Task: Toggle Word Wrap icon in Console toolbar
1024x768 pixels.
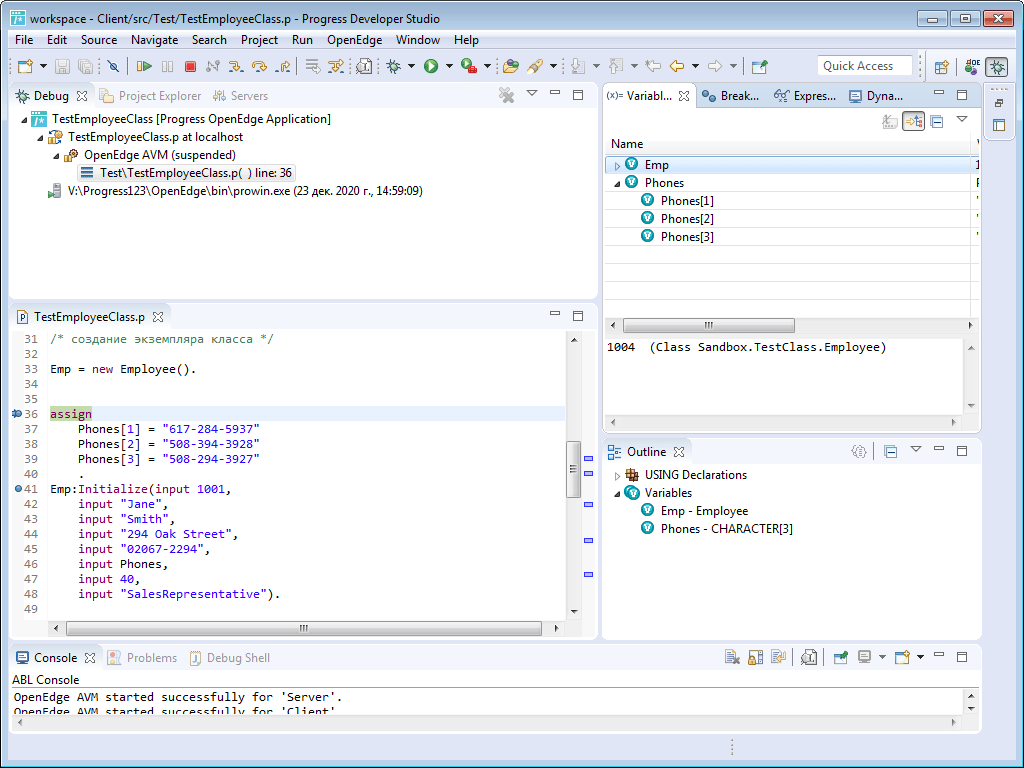Action: pos(778,657)
